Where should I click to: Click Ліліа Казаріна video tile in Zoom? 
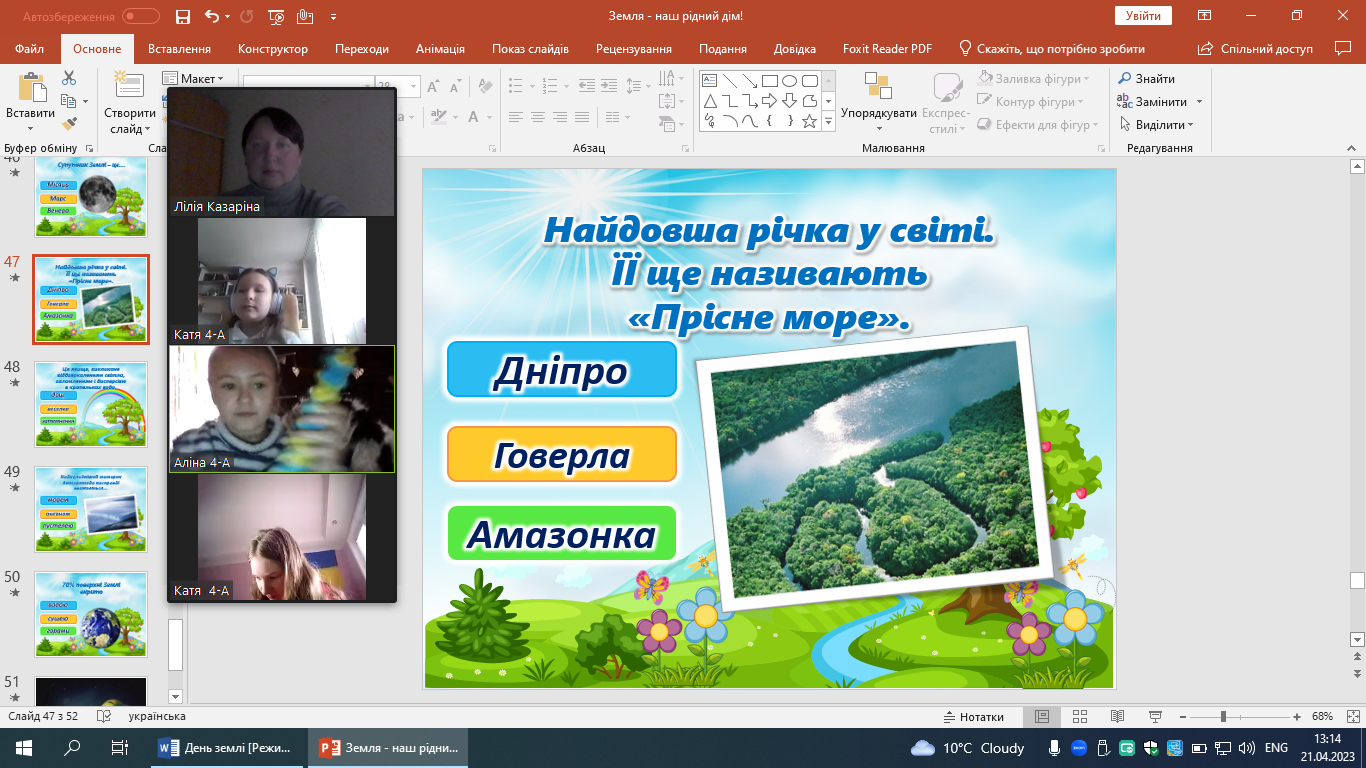click(282, 152)
